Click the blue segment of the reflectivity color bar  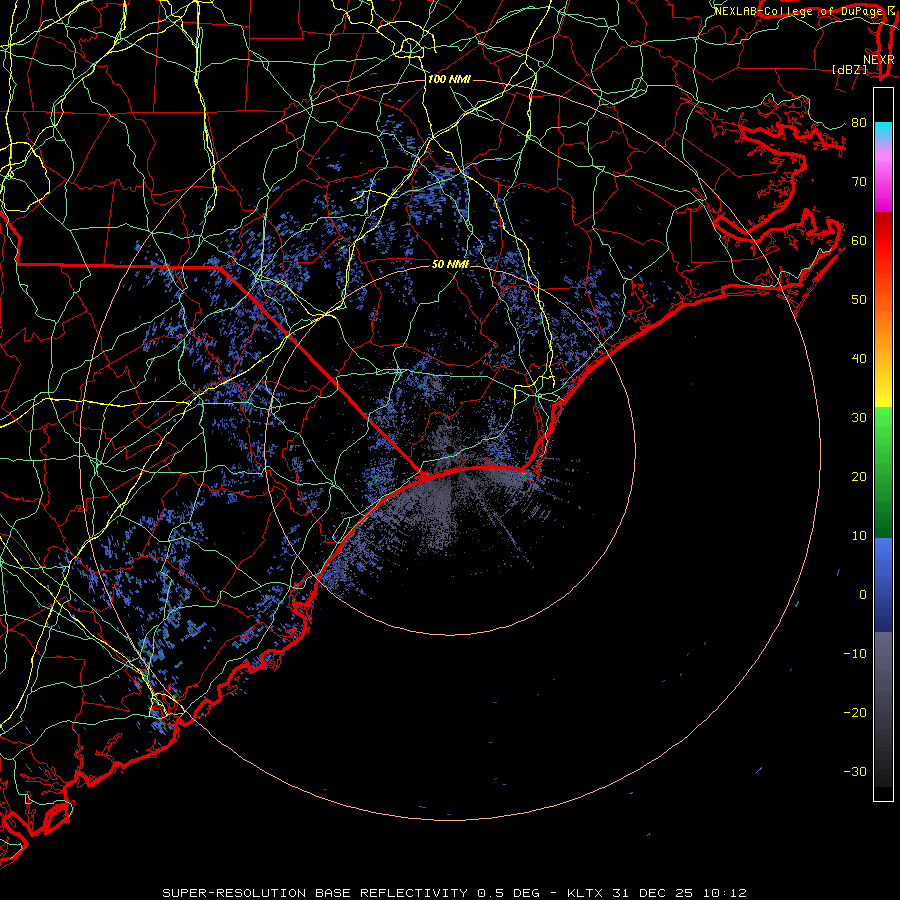tap(883, 585)
